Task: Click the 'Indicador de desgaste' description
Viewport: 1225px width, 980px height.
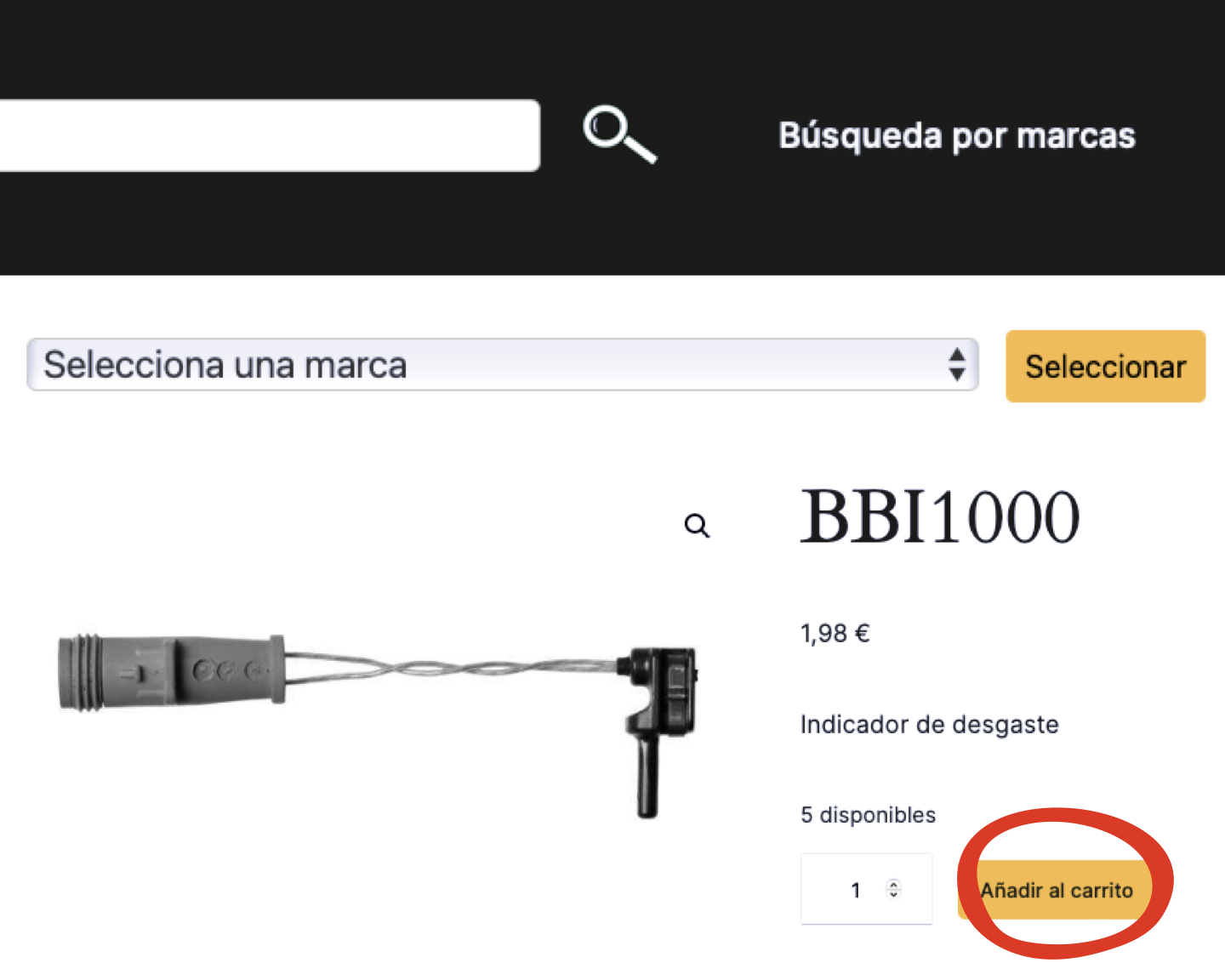Action: [929, 725]
